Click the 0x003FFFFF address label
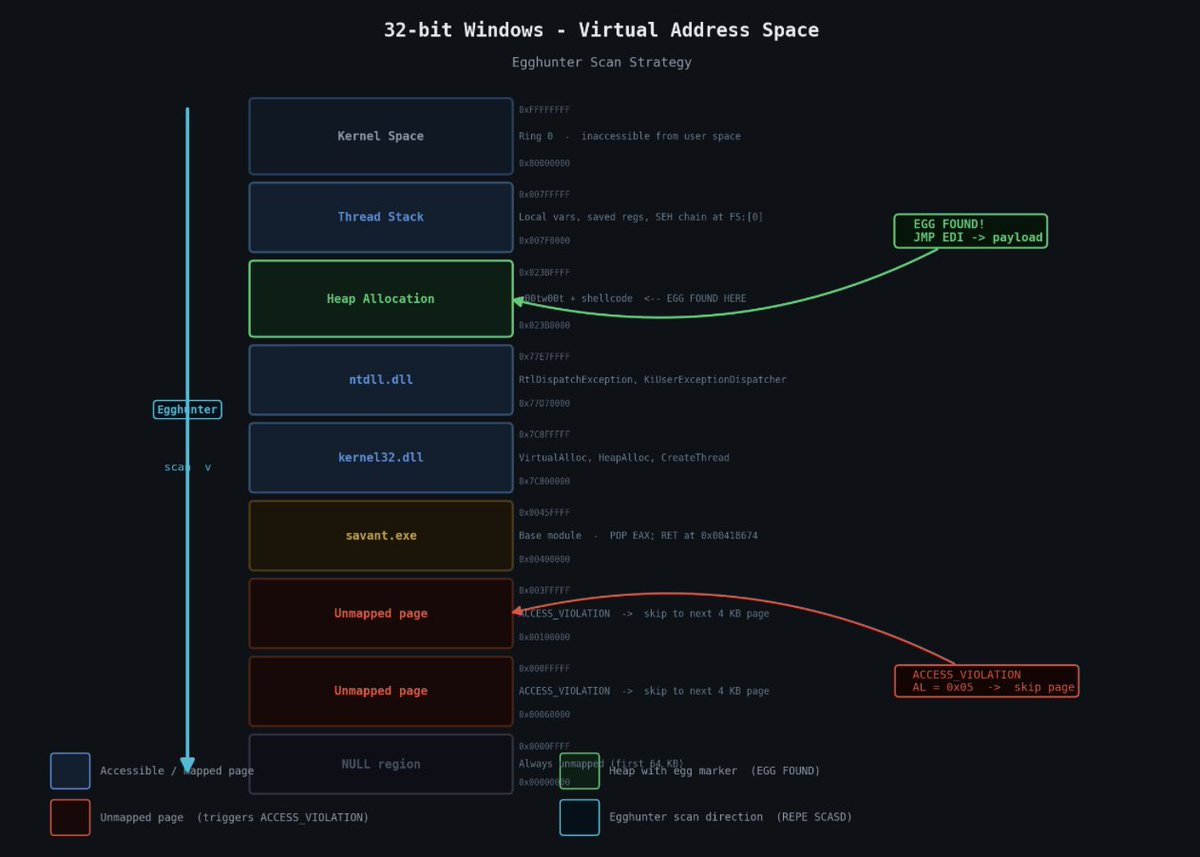This screenshot has width=1200, height=857. click(544, 591)
